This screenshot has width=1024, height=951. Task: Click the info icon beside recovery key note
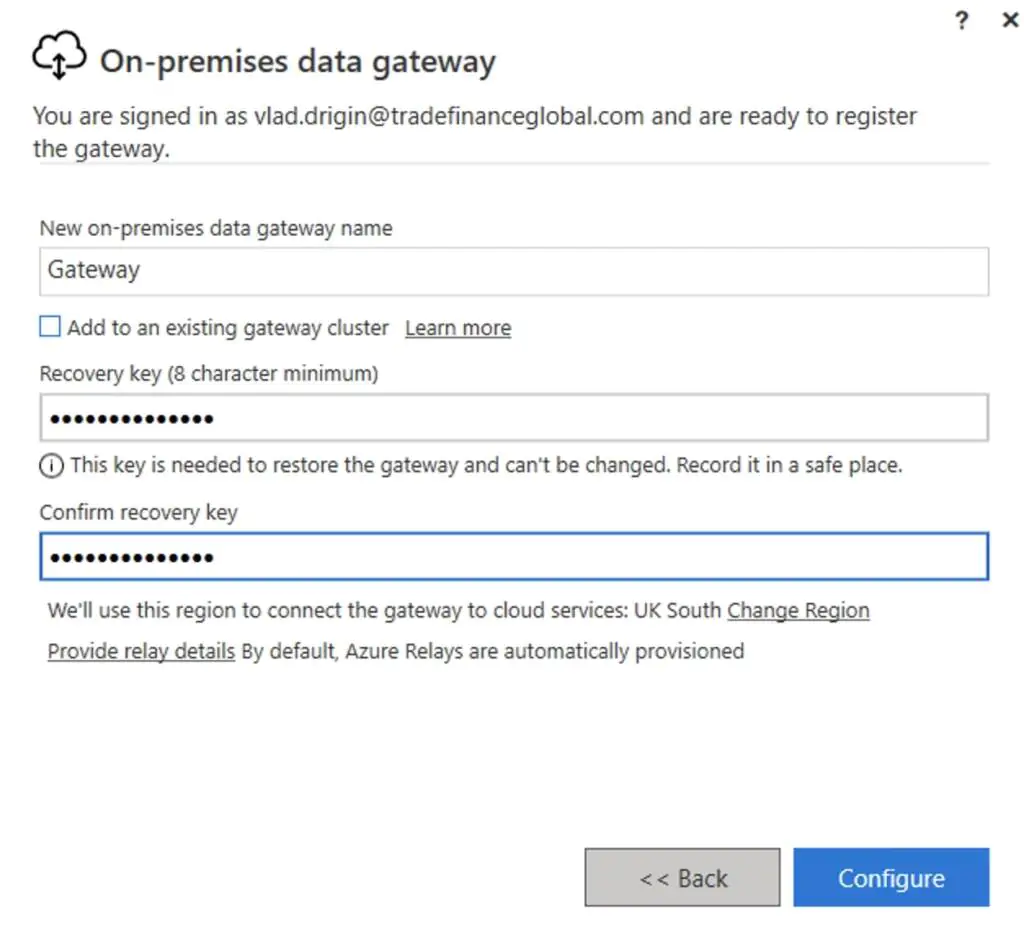coord(52,466)
